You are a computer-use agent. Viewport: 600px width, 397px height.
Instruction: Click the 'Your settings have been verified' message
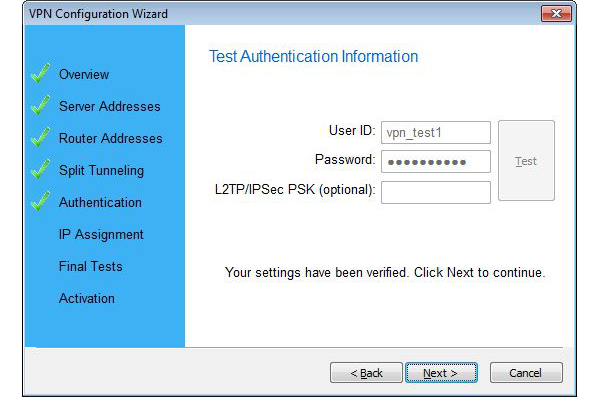385,273
